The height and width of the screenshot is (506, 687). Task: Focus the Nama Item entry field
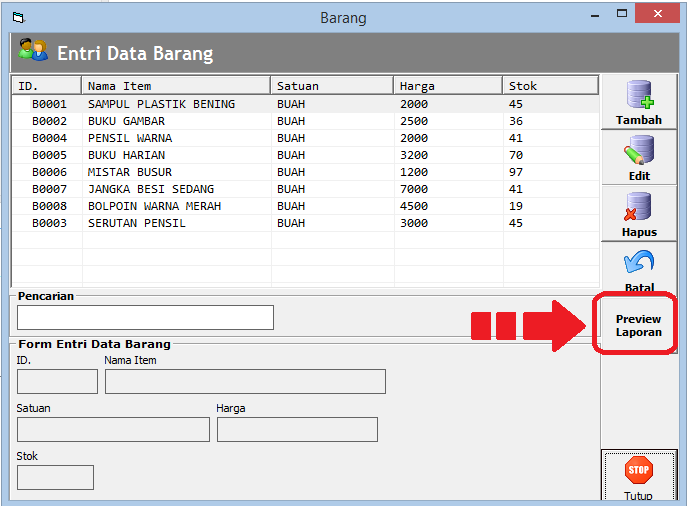tap(245, 381)
